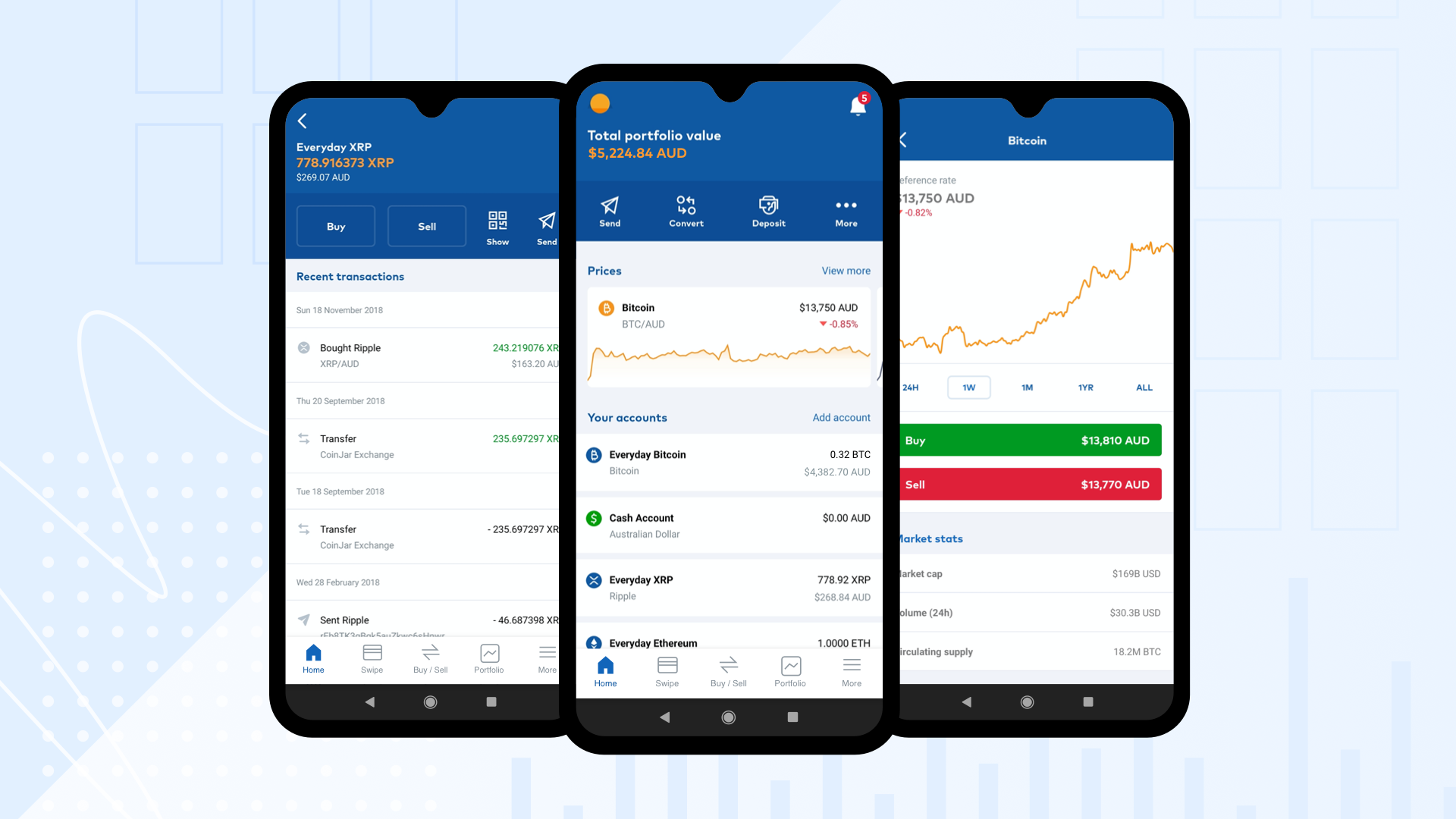Click View more under Prices section

coord(845,271)
